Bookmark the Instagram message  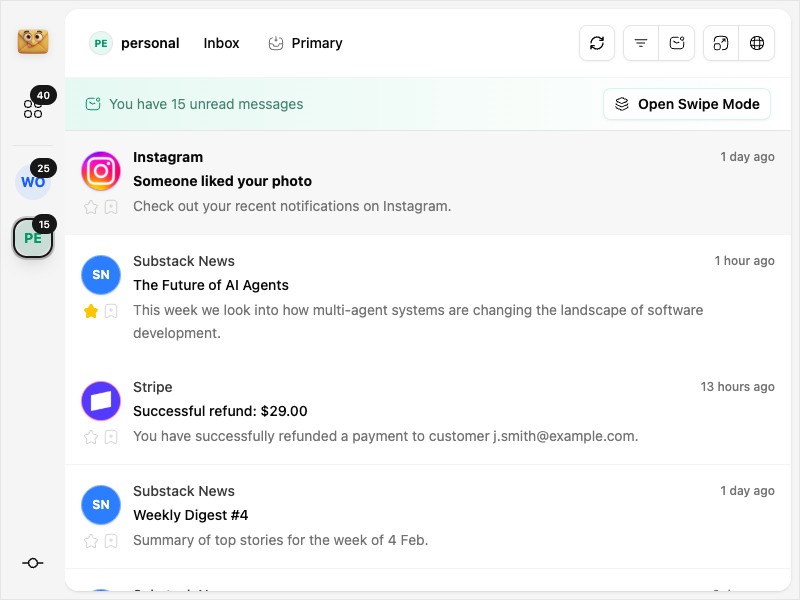(111, 207)
